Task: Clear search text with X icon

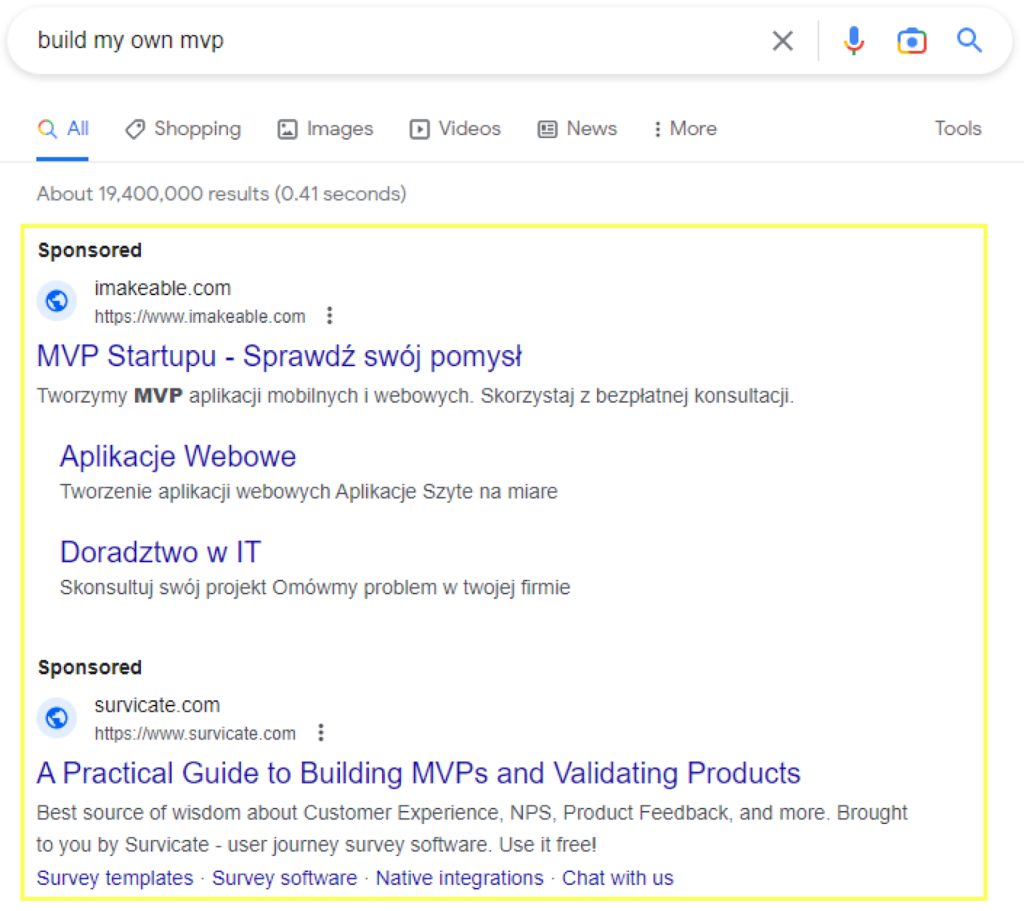Action: click(782, 41)
